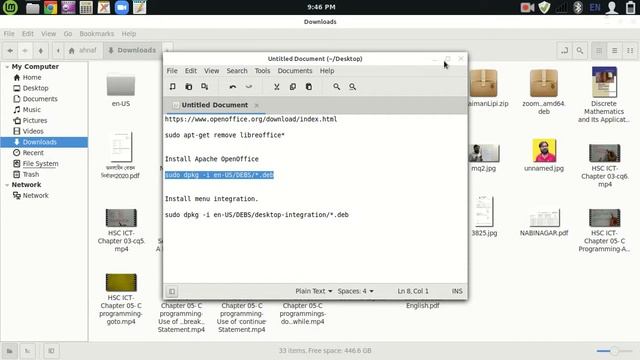The height and width of the screenshot is (360, 640).
Task: Click the ahnaf home path button
Action: [x=83, y=50]
